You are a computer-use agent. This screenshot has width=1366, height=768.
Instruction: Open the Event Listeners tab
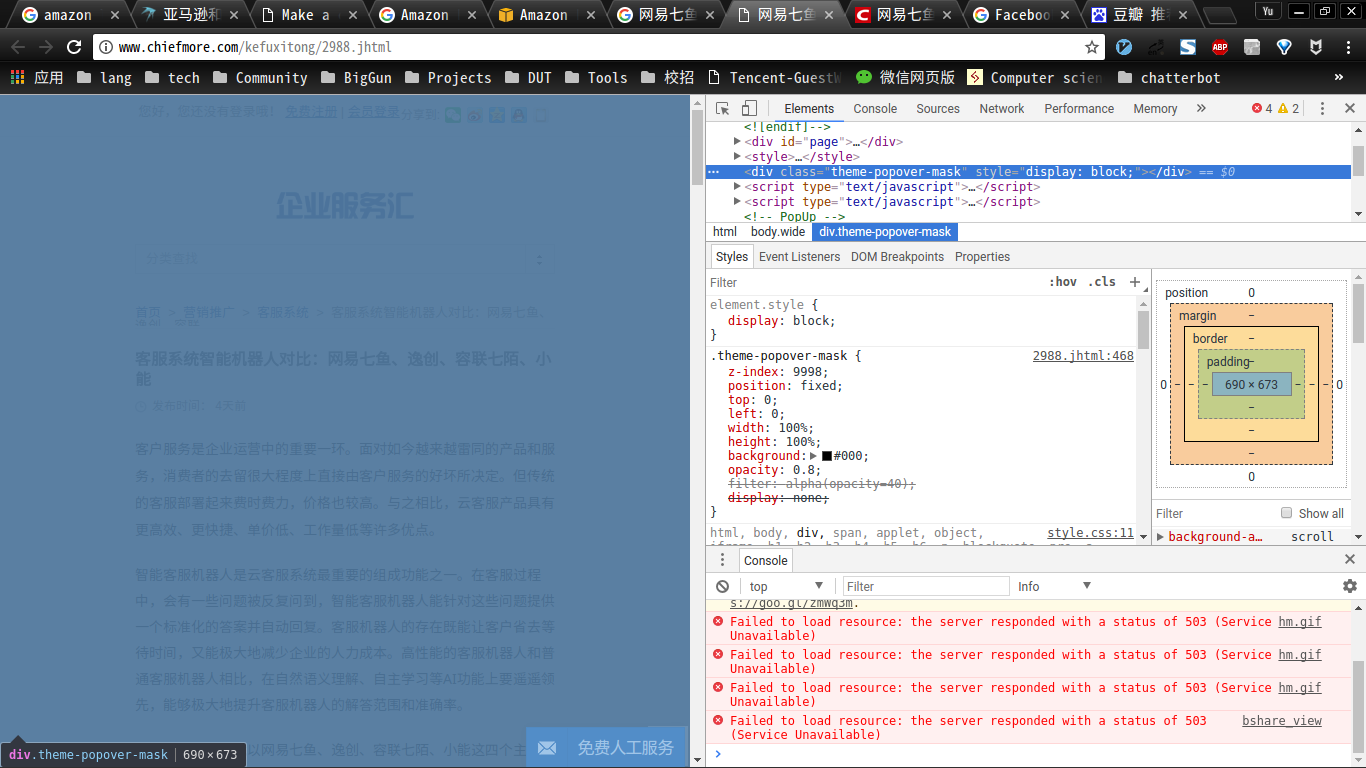tap(799, 257)
